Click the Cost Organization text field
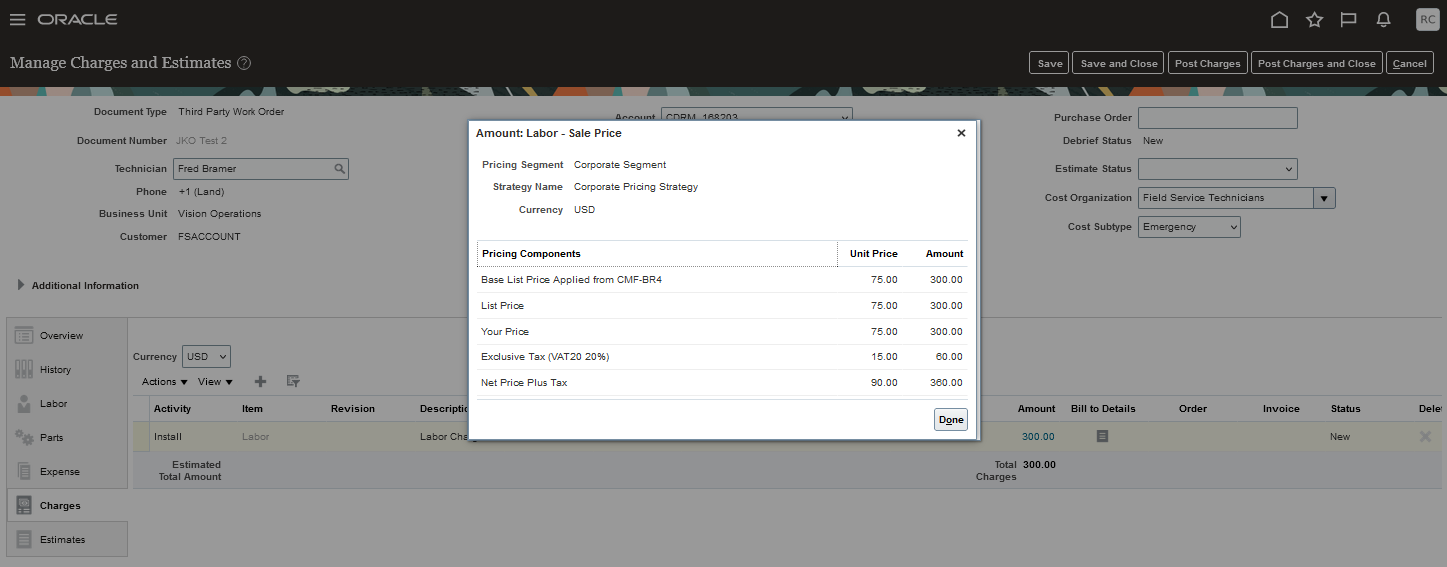 pyautogui.click(x=1225, y=198)
